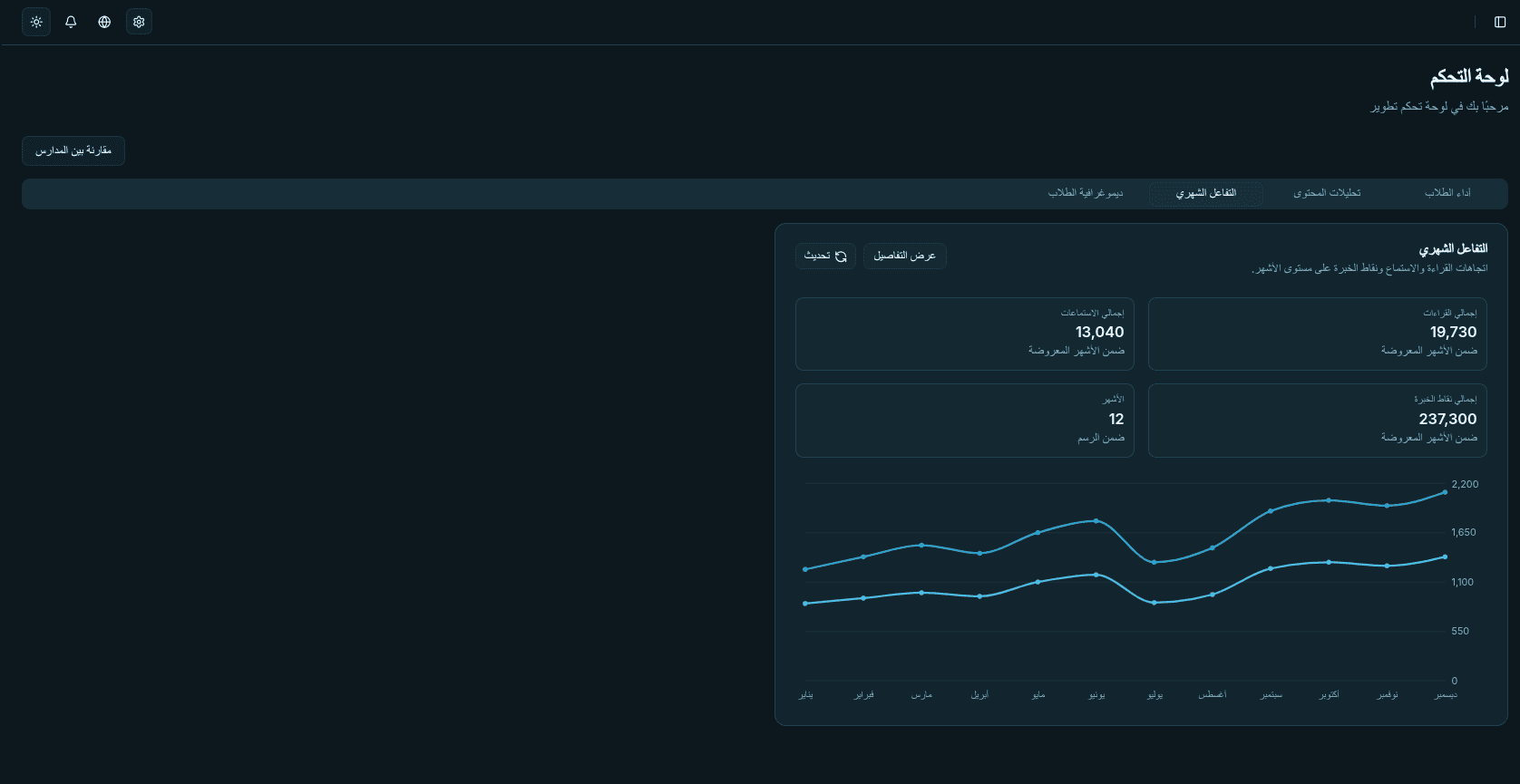Click the فبراير axis label
The width and height of the screenshot is (1520, 784).
click(x=864, y=695)
